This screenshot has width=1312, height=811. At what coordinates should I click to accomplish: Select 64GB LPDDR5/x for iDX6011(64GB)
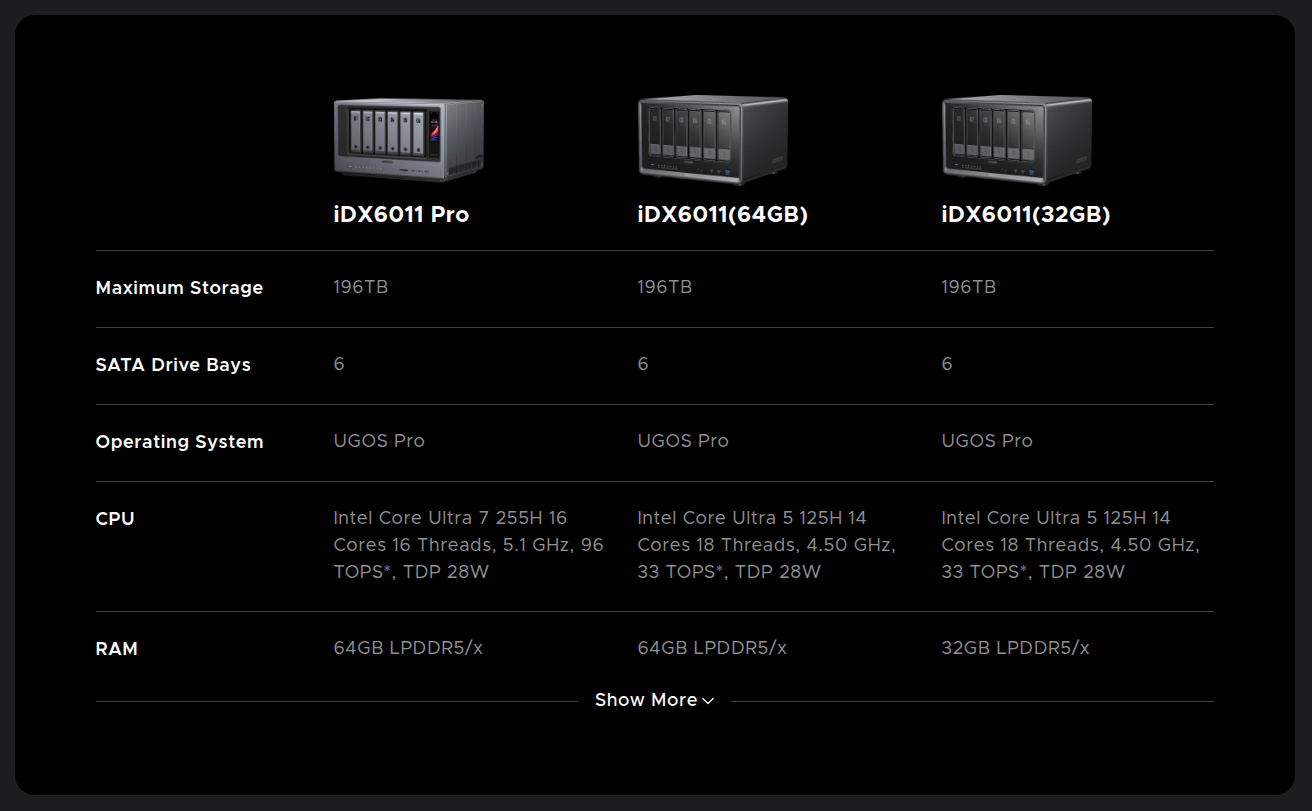click(x=712, y=648)
